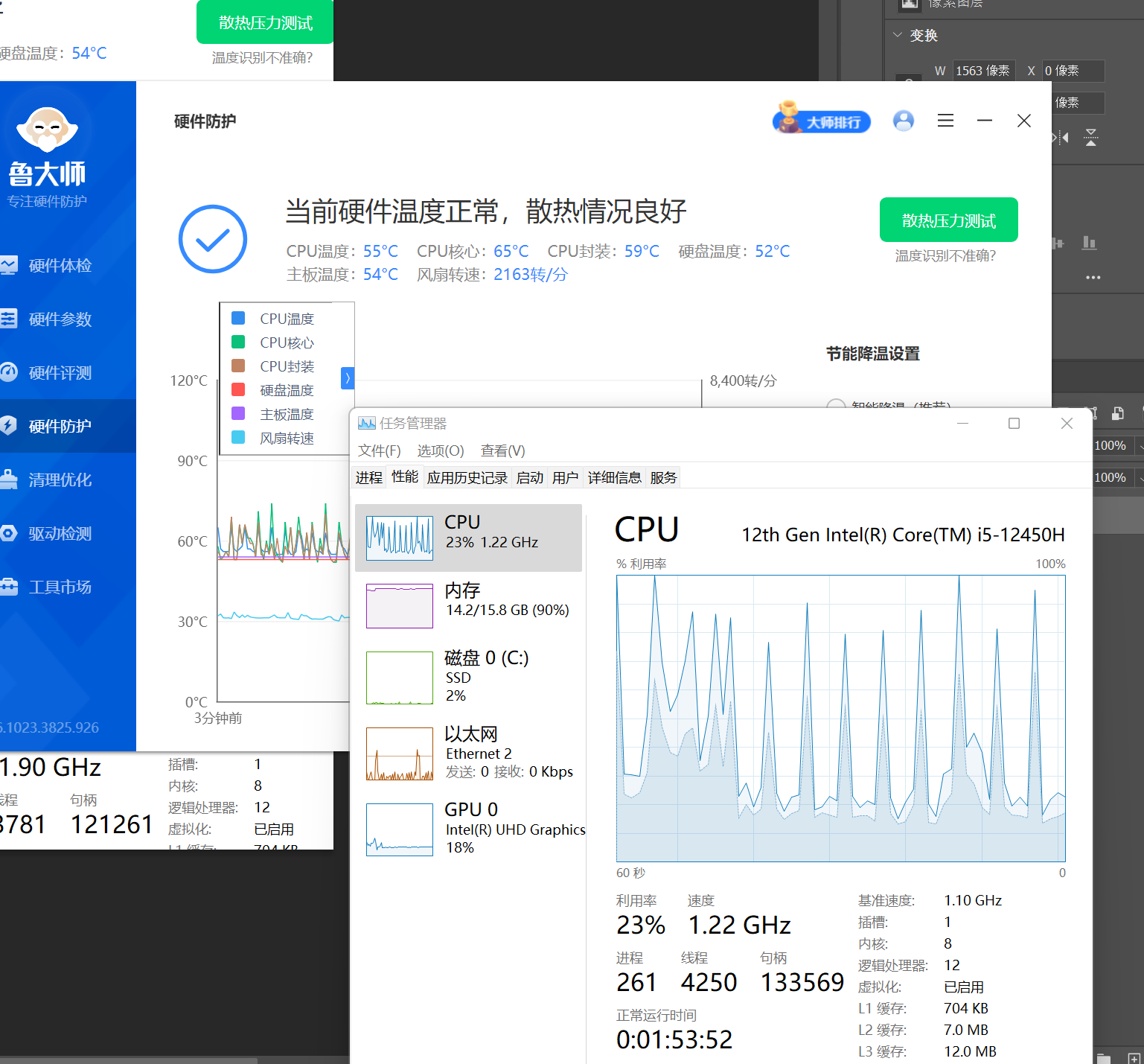Click the 风扇转速 2163转/分 reading
The image size is (1144, 1064).
click(x=492, y=275)
